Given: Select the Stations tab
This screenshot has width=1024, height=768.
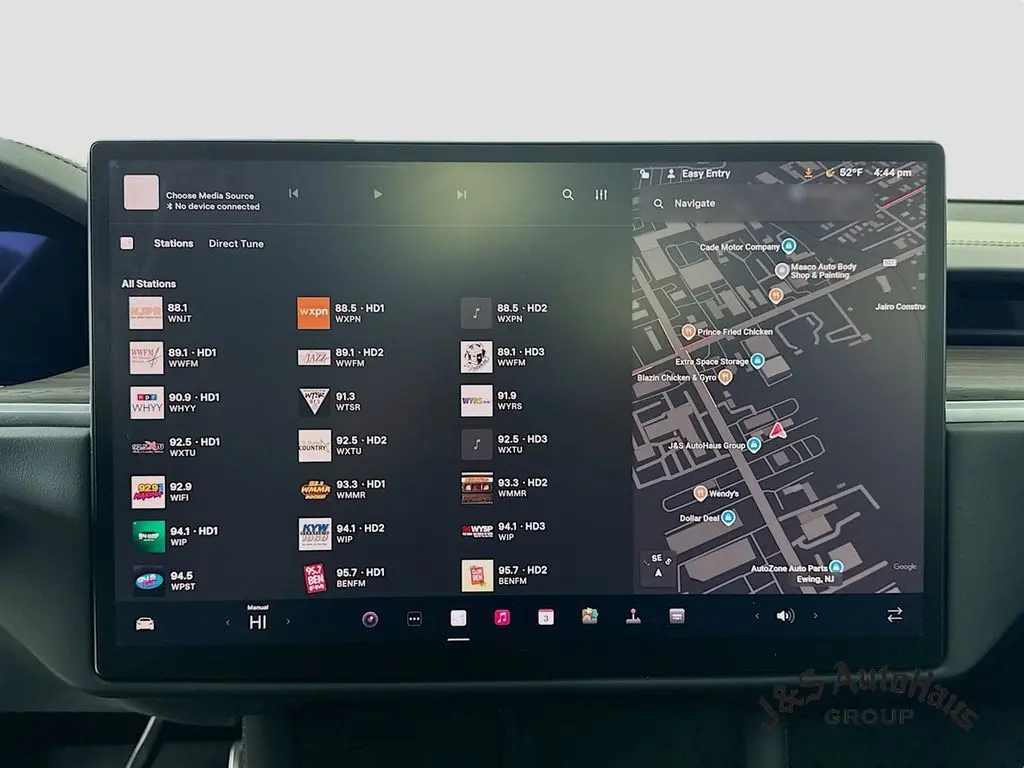Looking at the screenshot, I should [x=173, y=243].
